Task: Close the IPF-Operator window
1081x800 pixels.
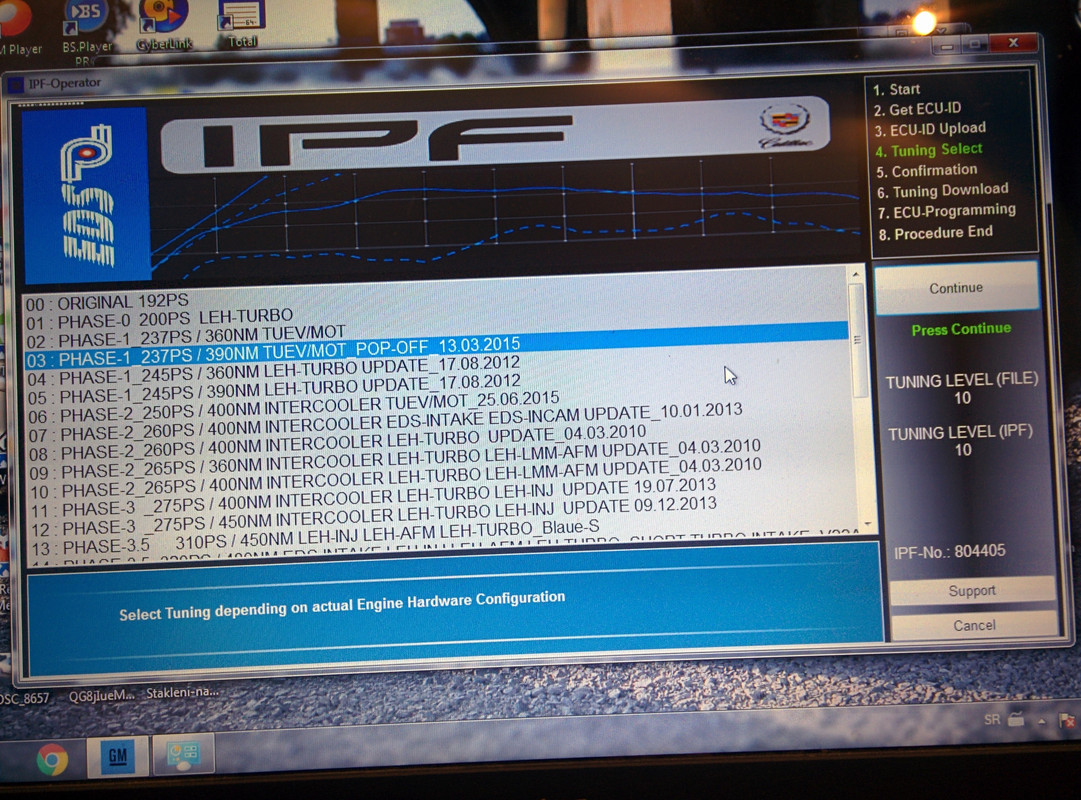Action: point(1013,43)
